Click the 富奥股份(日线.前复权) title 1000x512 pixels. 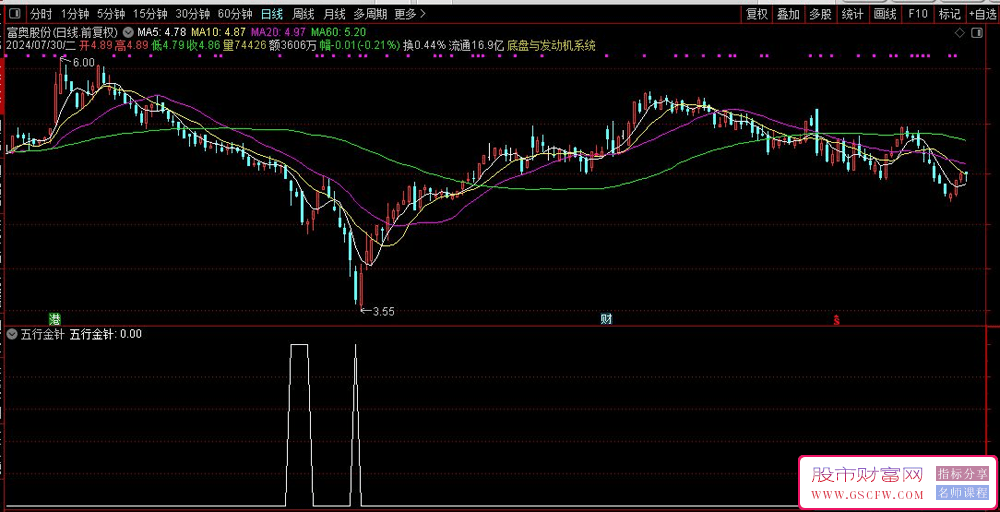(x=62, y=32)
